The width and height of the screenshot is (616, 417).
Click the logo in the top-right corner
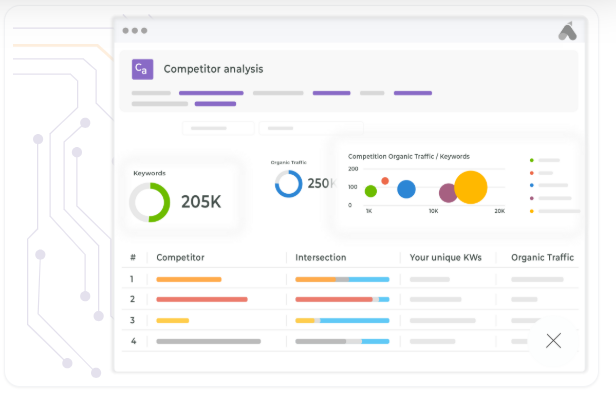(567, 31)
